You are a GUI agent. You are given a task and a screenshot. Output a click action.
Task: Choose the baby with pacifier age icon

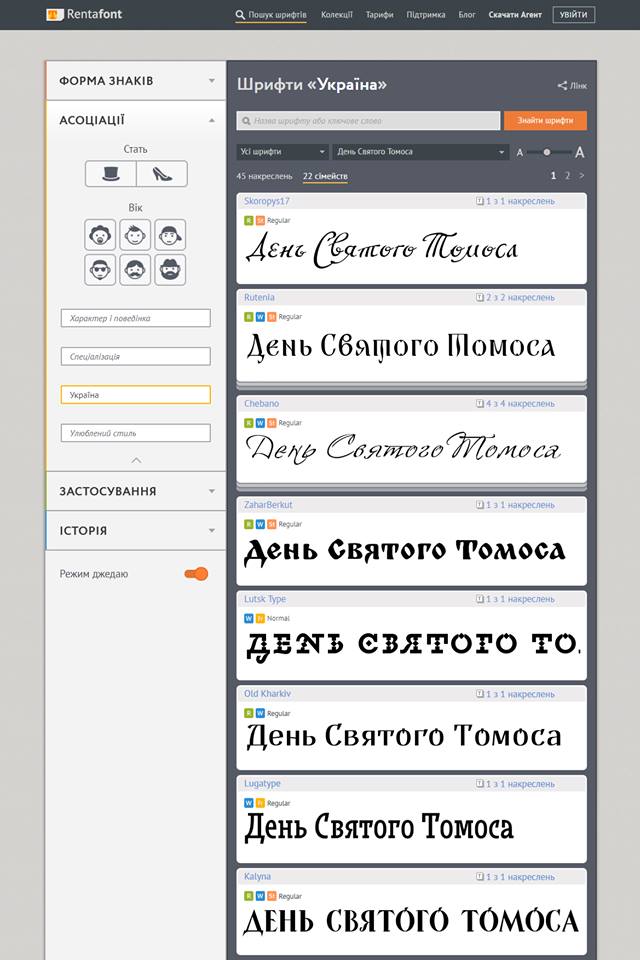point(100,235)
